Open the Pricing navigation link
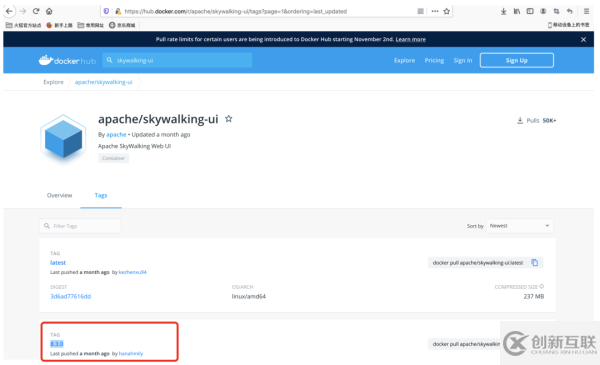600x365 pixels. [434, 60]
